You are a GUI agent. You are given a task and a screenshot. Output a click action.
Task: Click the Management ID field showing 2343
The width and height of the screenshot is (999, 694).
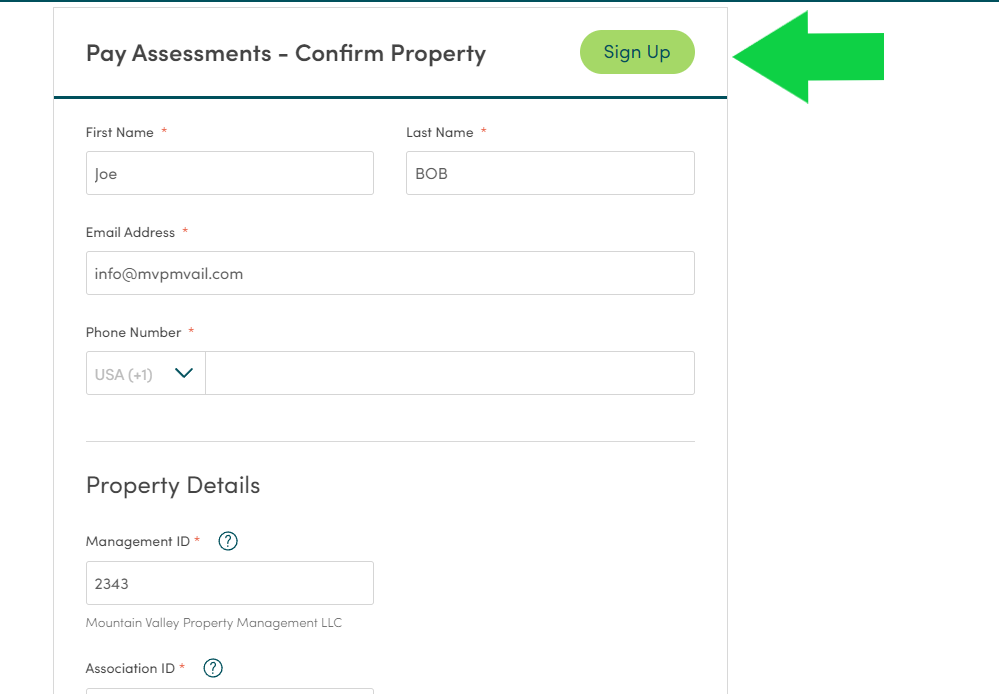pos(230,583)
